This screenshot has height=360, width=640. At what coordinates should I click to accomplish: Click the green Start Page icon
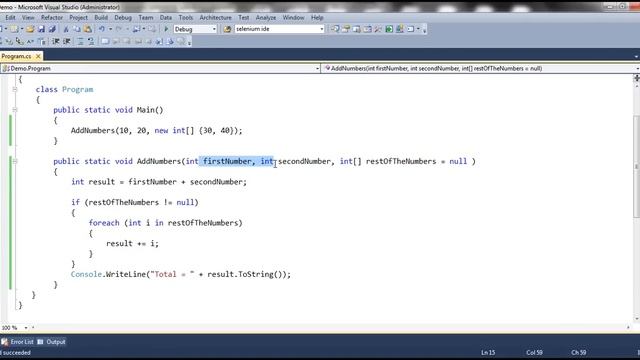(x=389, y=29)
